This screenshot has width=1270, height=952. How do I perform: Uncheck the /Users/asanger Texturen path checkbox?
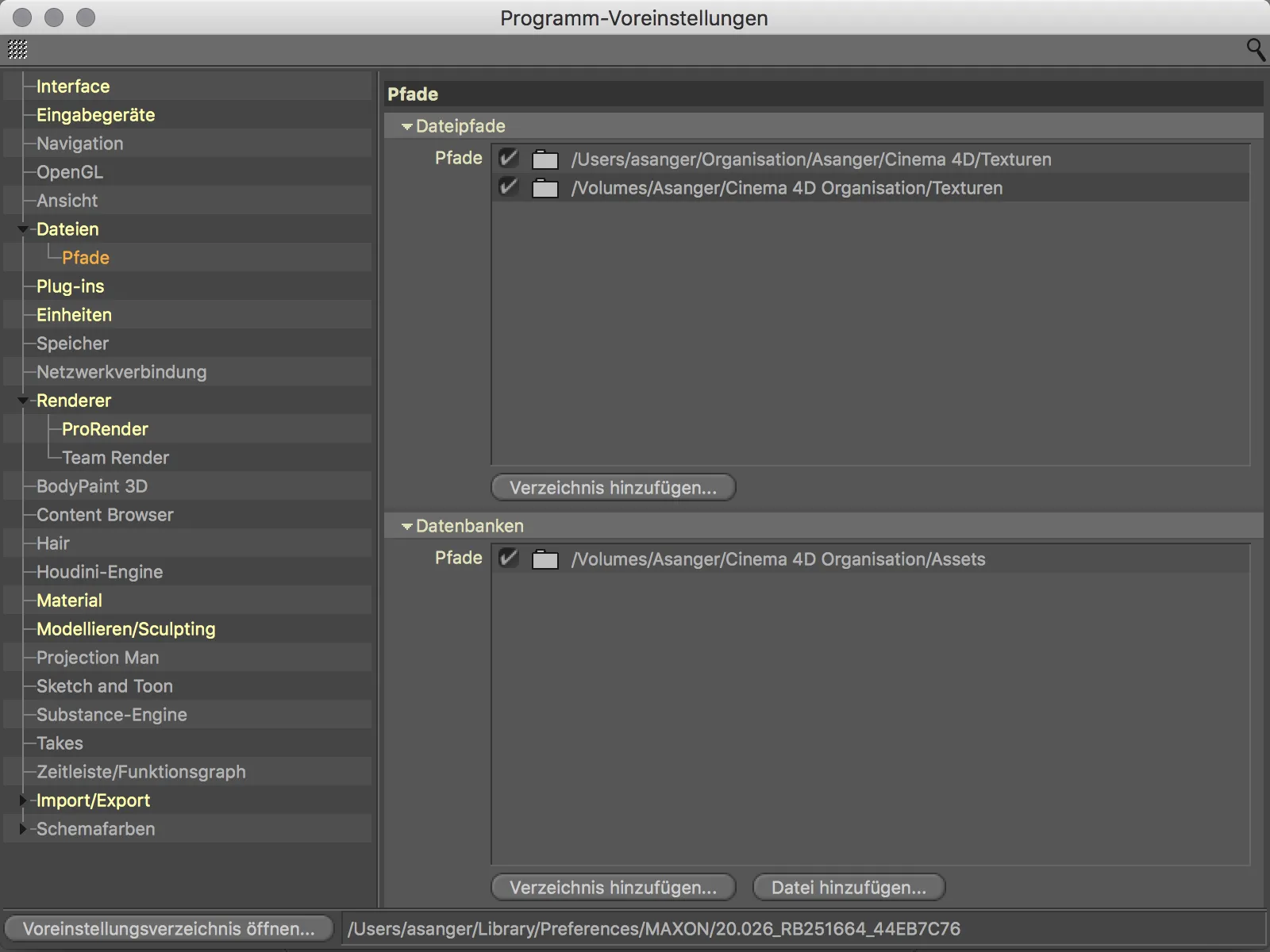508,159
